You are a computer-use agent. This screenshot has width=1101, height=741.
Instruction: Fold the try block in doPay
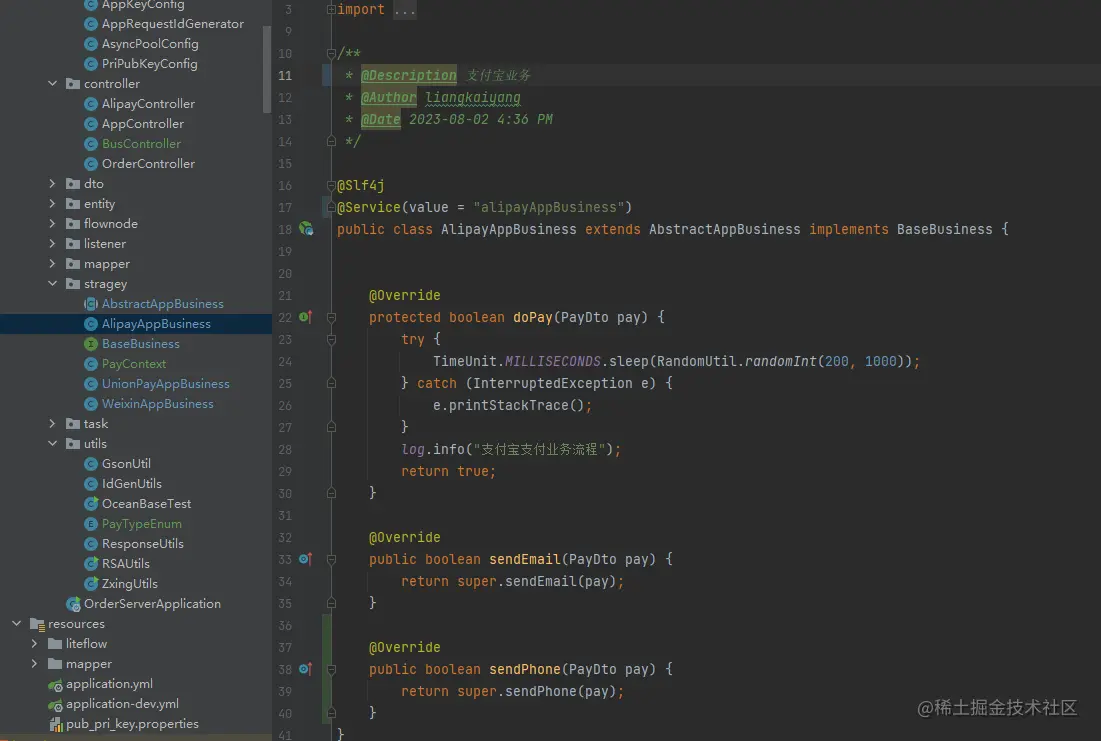331,339
